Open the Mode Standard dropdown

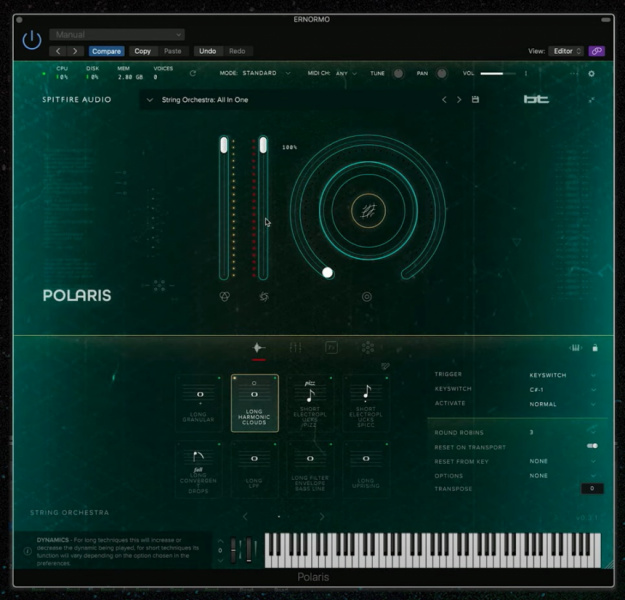266,73
